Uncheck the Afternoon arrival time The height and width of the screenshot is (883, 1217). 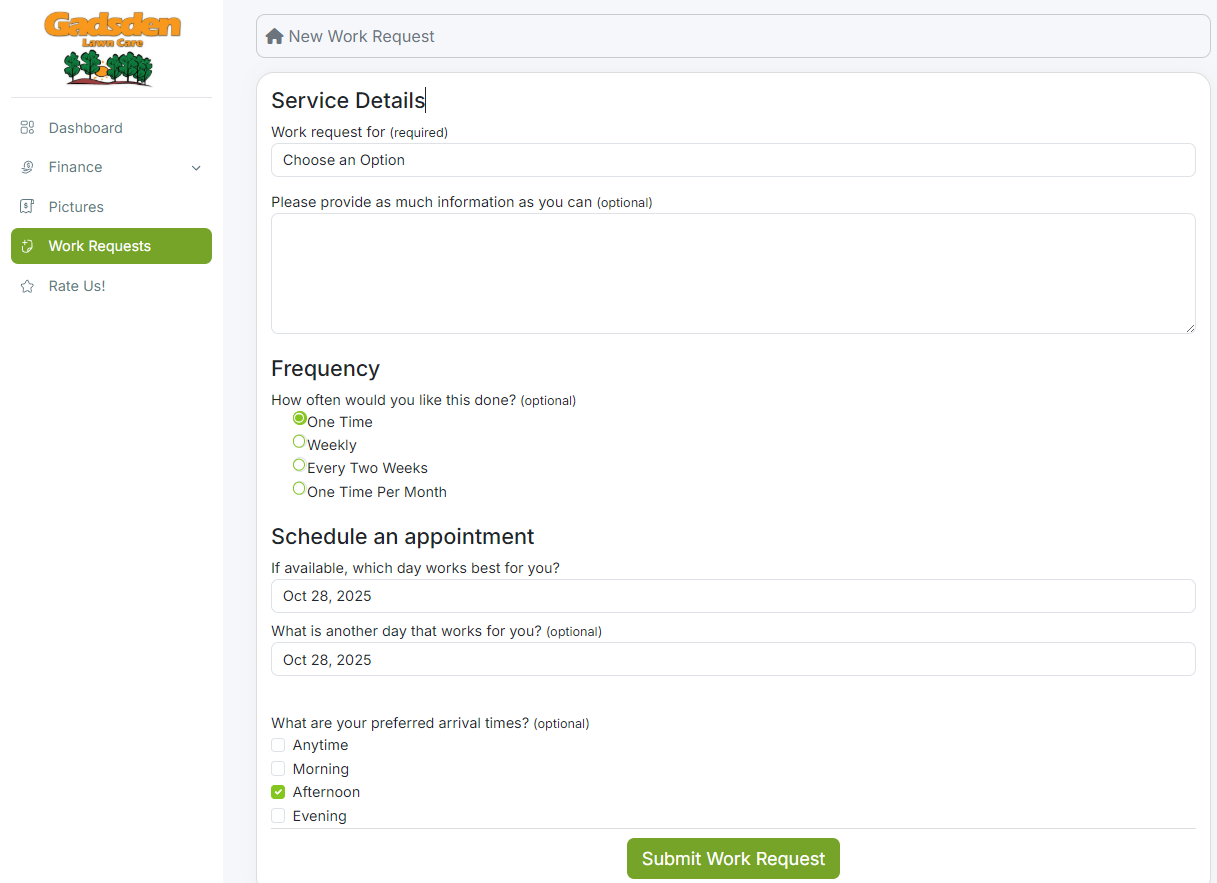point(278,792)
